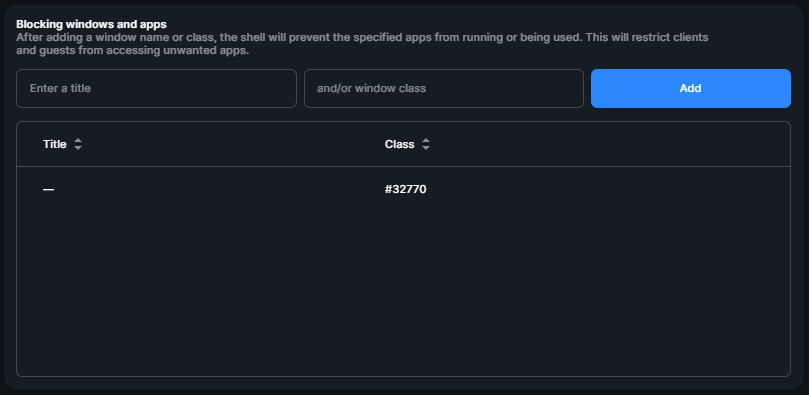Click the sort icon beside Class column

[x=426, y=144]
